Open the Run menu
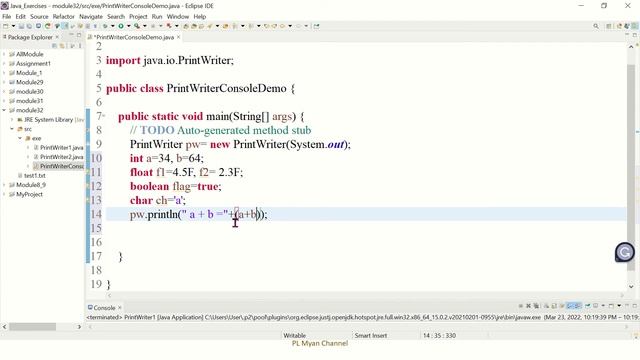The image size is (640, 360). pyautogui.click(x=157, y=17)
